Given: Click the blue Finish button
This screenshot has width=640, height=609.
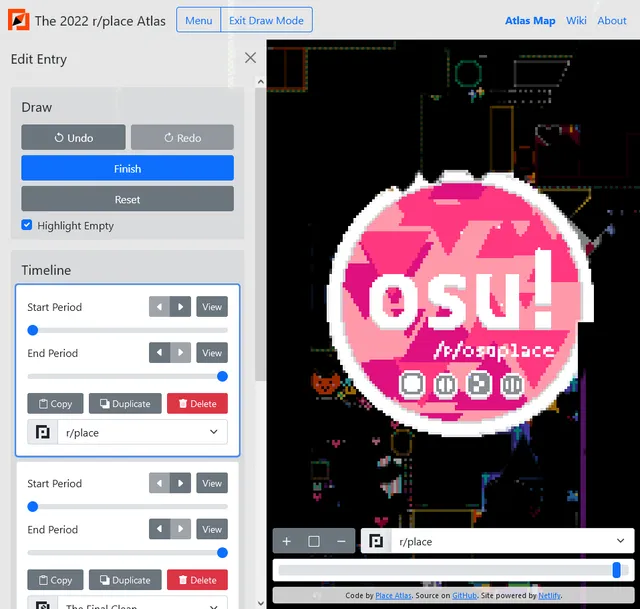Looking at the screenshot, I should point(127,168).
